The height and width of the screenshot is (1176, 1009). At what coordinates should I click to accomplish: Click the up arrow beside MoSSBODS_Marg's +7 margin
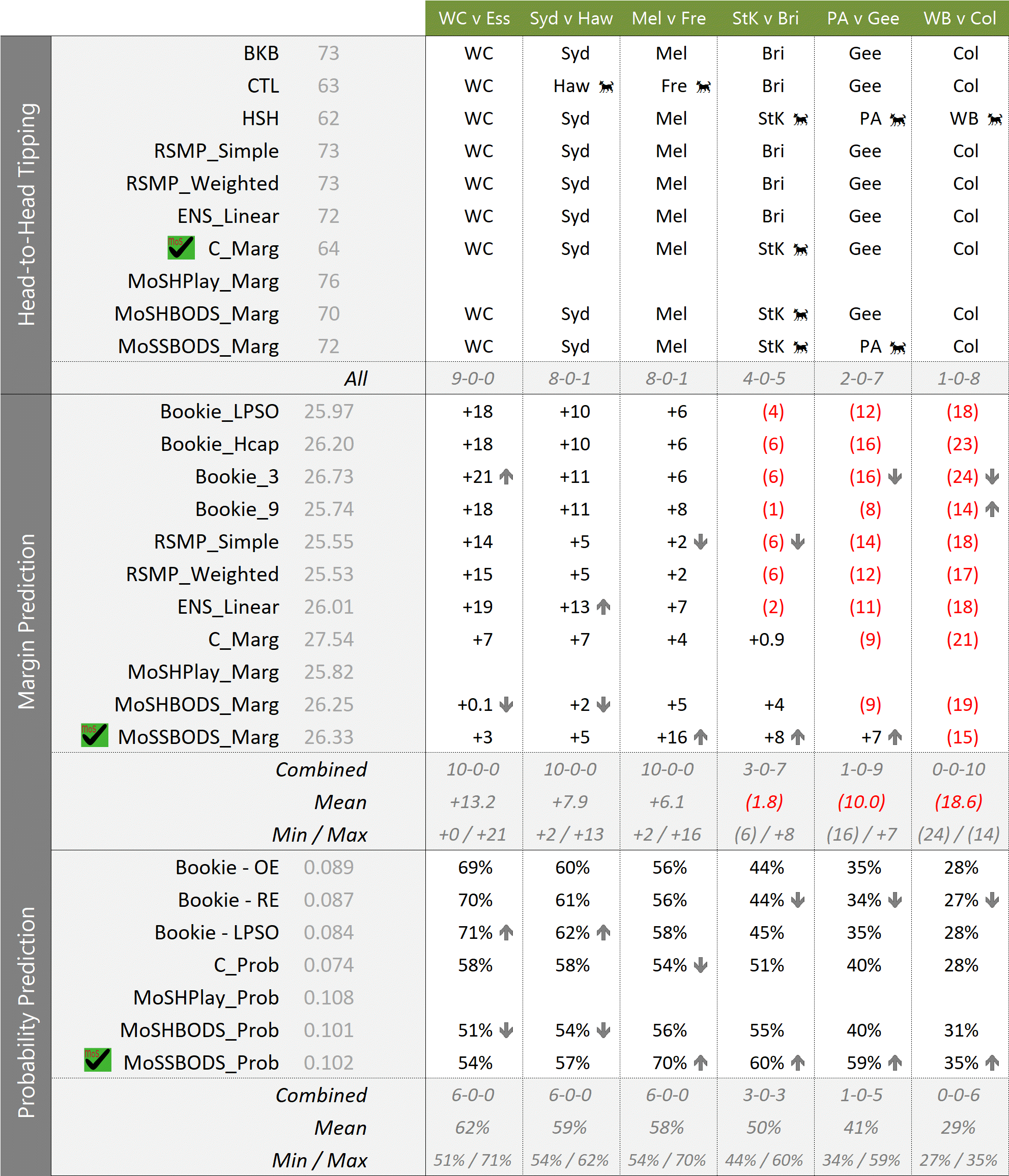coord(895,737)
